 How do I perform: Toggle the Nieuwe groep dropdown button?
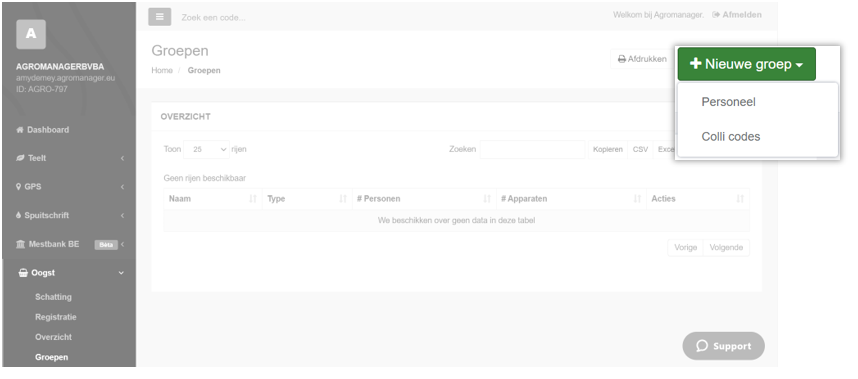(746, 64)
